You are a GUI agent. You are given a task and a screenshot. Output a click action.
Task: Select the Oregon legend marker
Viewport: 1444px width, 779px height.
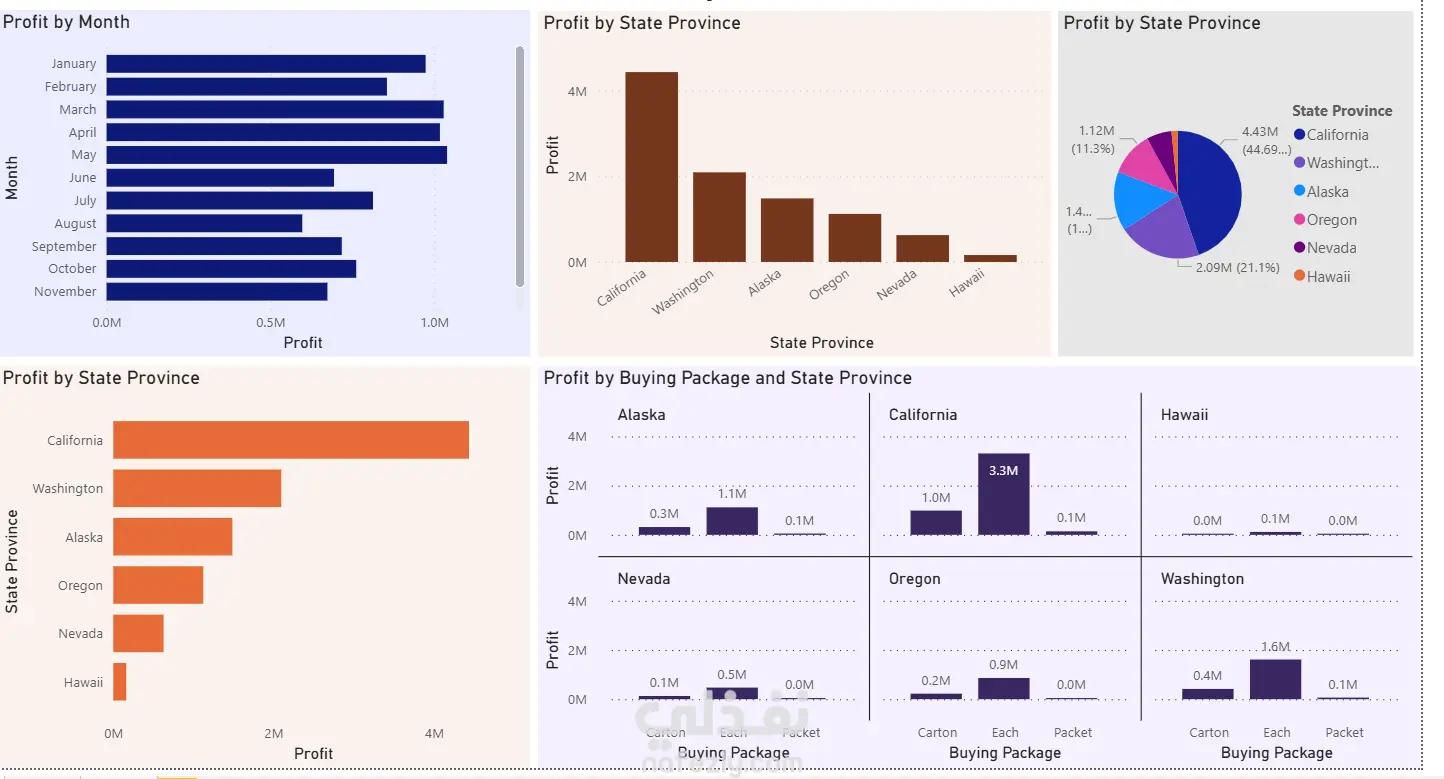point(1299,220)
